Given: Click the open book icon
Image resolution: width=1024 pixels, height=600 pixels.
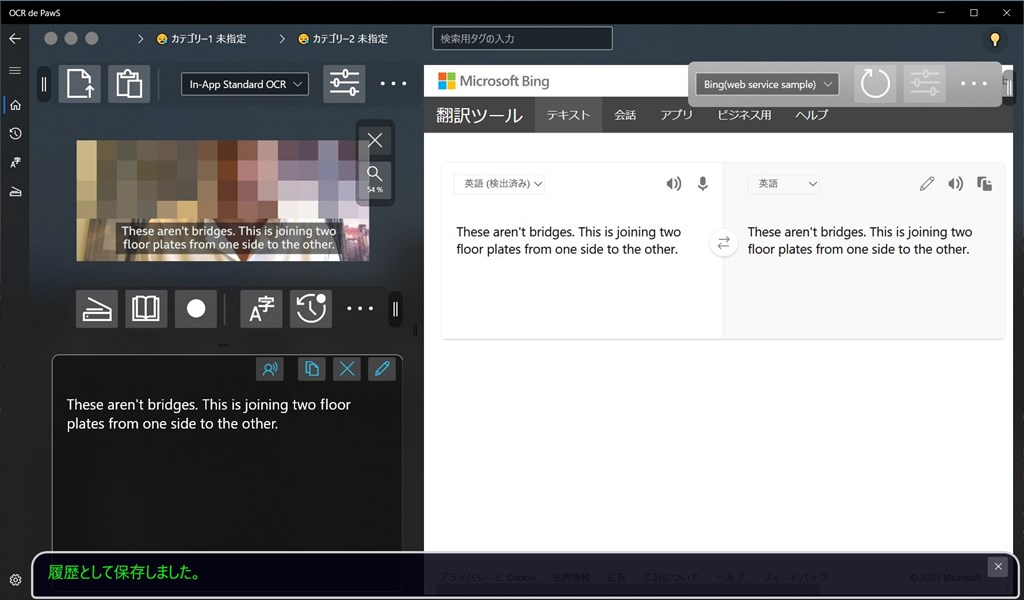Looking at the screenshot, I should coord(146,309).
